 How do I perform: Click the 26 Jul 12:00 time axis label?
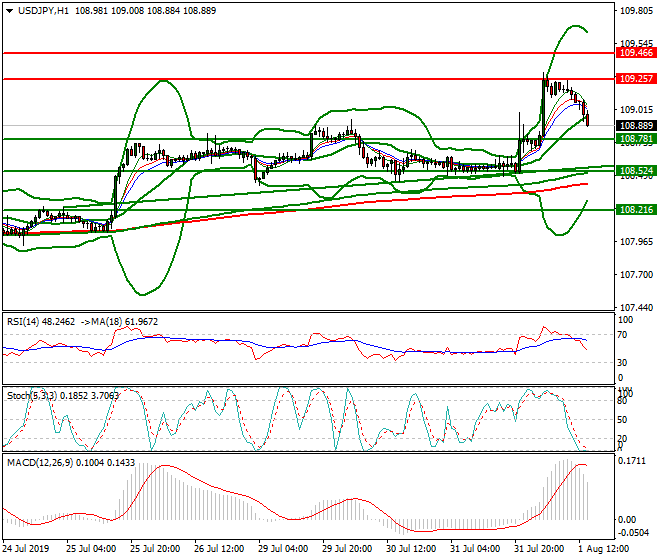219,549
